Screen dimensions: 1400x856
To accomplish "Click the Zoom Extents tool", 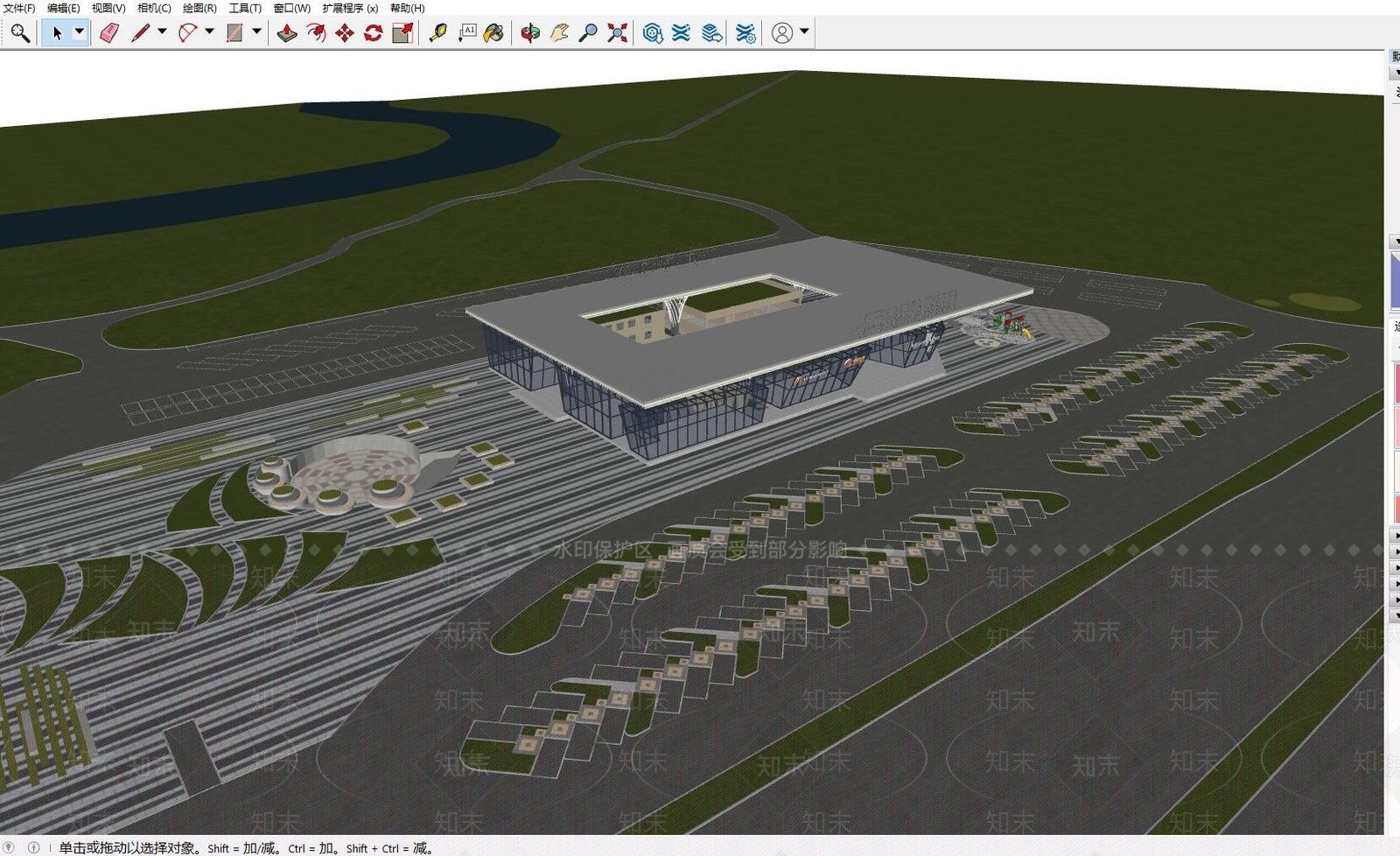I will 618,33.
